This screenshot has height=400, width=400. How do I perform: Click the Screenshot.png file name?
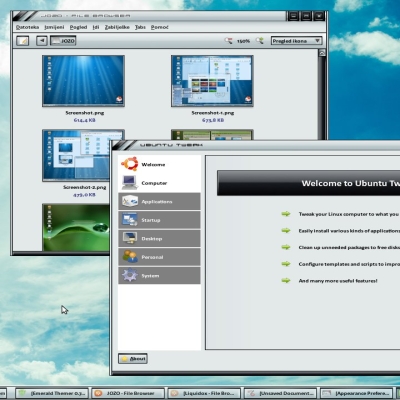[85, 113]
